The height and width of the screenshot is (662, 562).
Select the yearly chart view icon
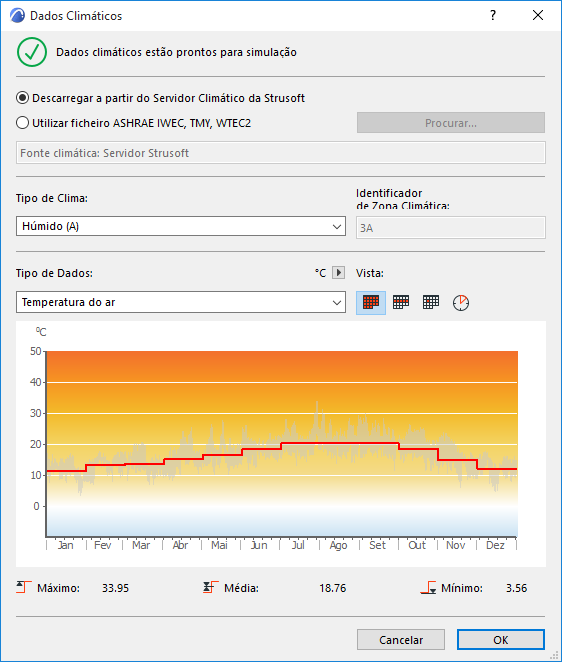click(371, 302)
